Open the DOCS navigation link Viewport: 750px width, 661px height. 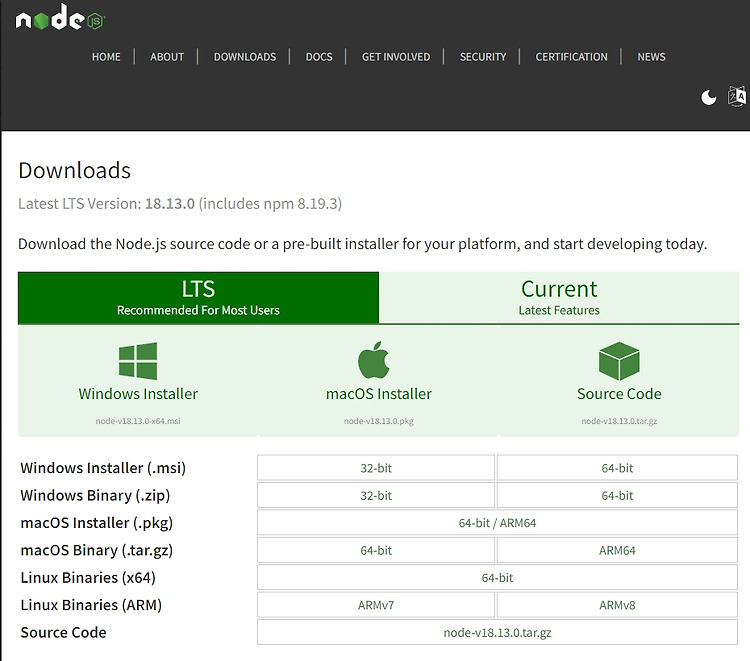coord(319,57)
